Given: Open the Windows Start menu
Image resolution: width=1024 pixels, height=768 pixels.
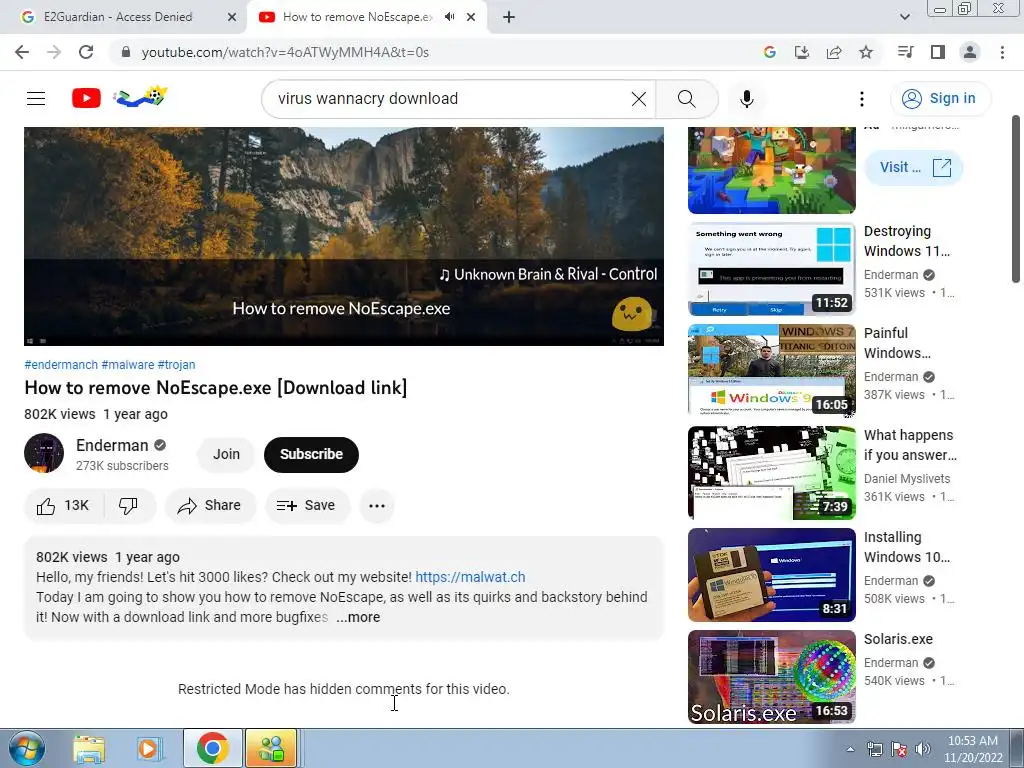Looking at the screenshot, I should (x=27, y=748).
